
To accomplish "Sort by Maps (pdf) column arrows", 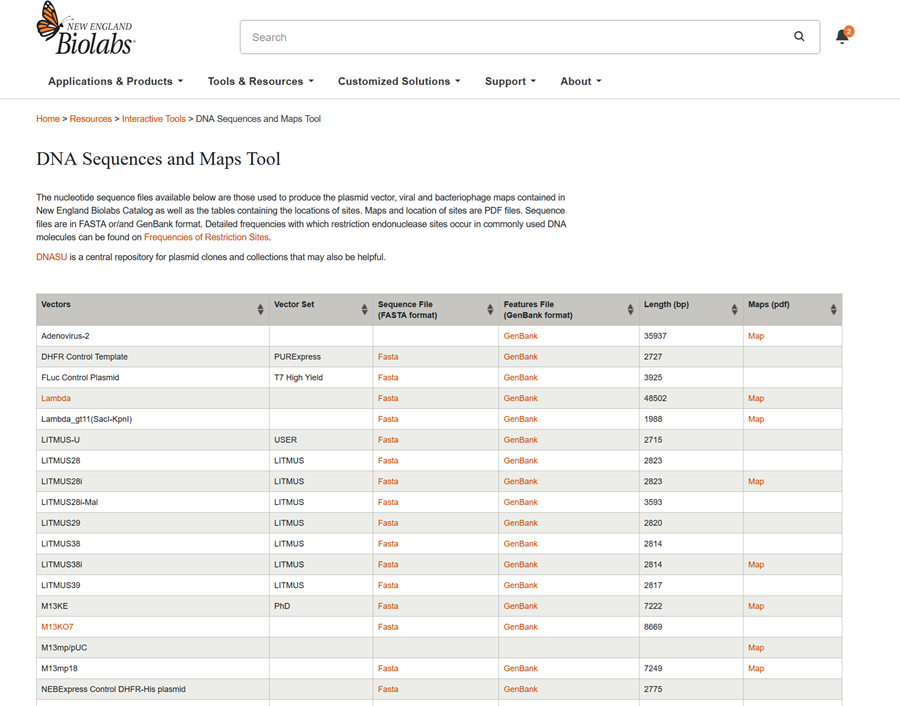I will point(833,310).
